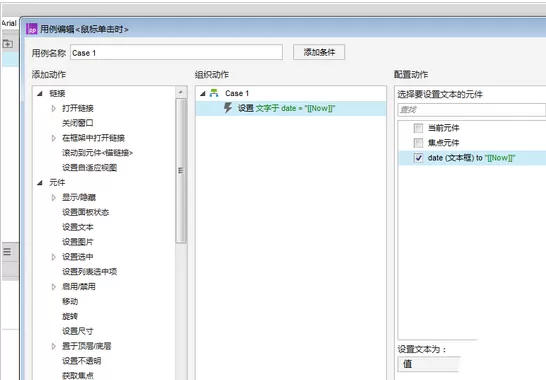Viewport: 546px width, 380px height.
Task: Check the 当前元件 checkbox
Action: coord(418,128)
